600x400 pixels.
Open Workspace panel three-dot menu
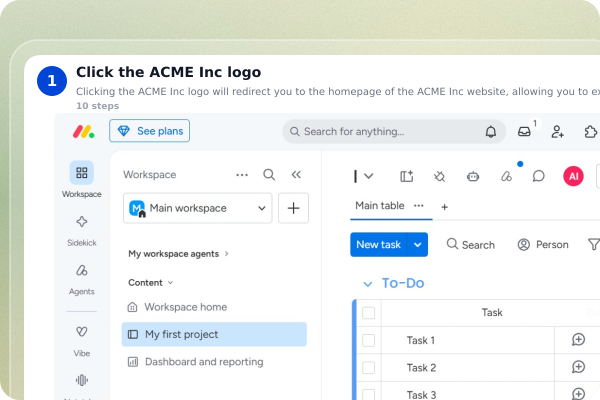pos(242,175)
